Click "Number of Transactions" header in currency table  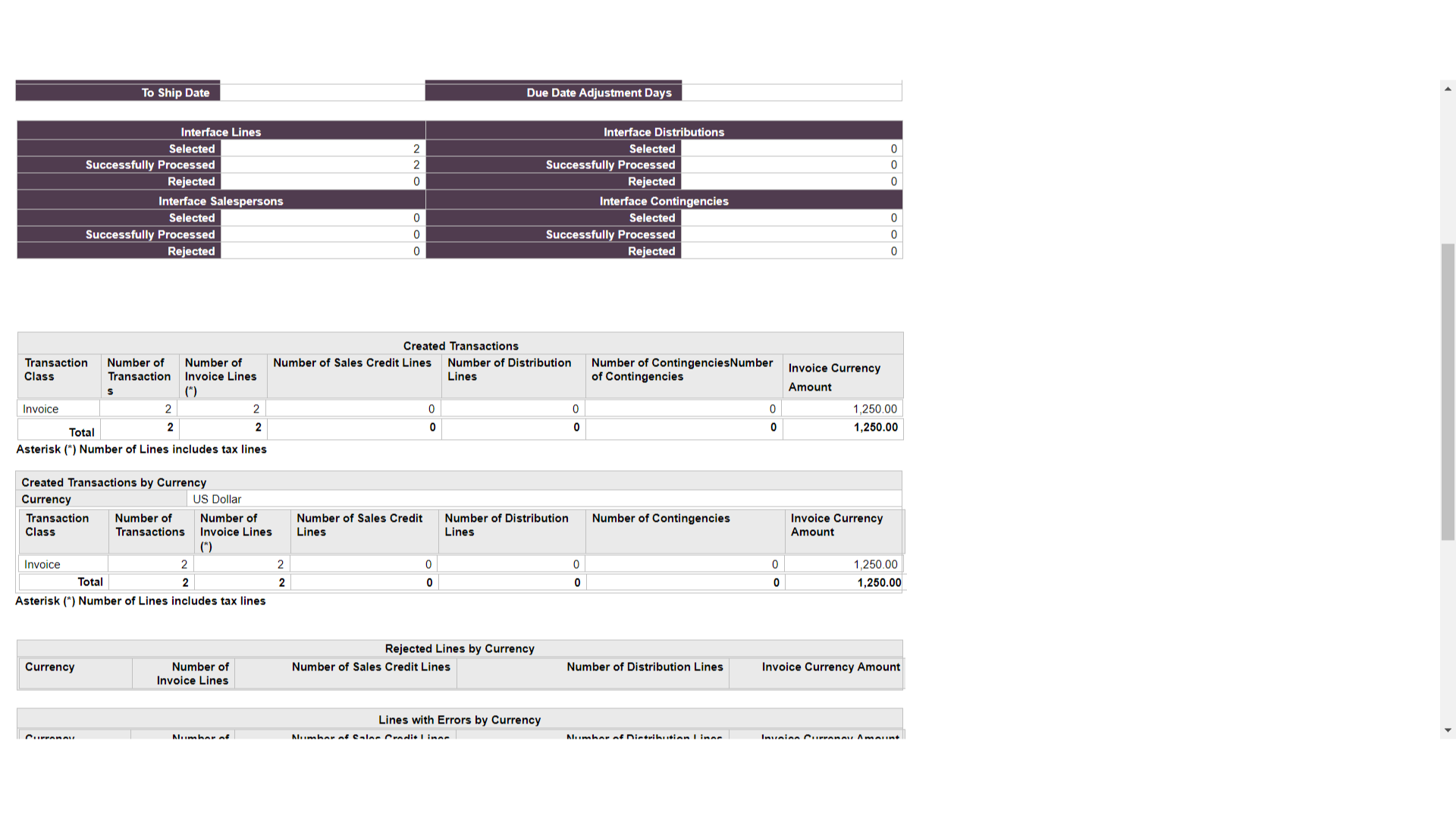(149, 525)
